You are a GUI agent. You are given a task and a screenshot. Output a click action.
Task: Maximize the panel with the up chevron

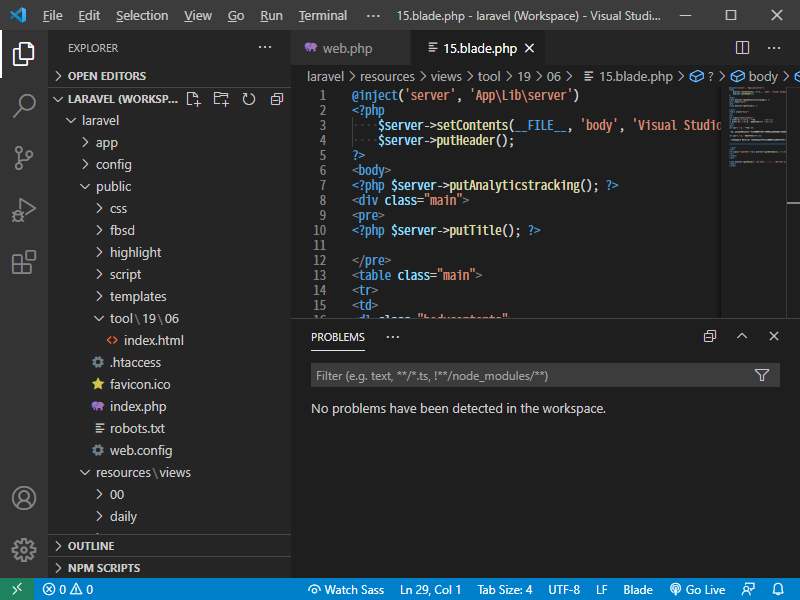[742, 337]
